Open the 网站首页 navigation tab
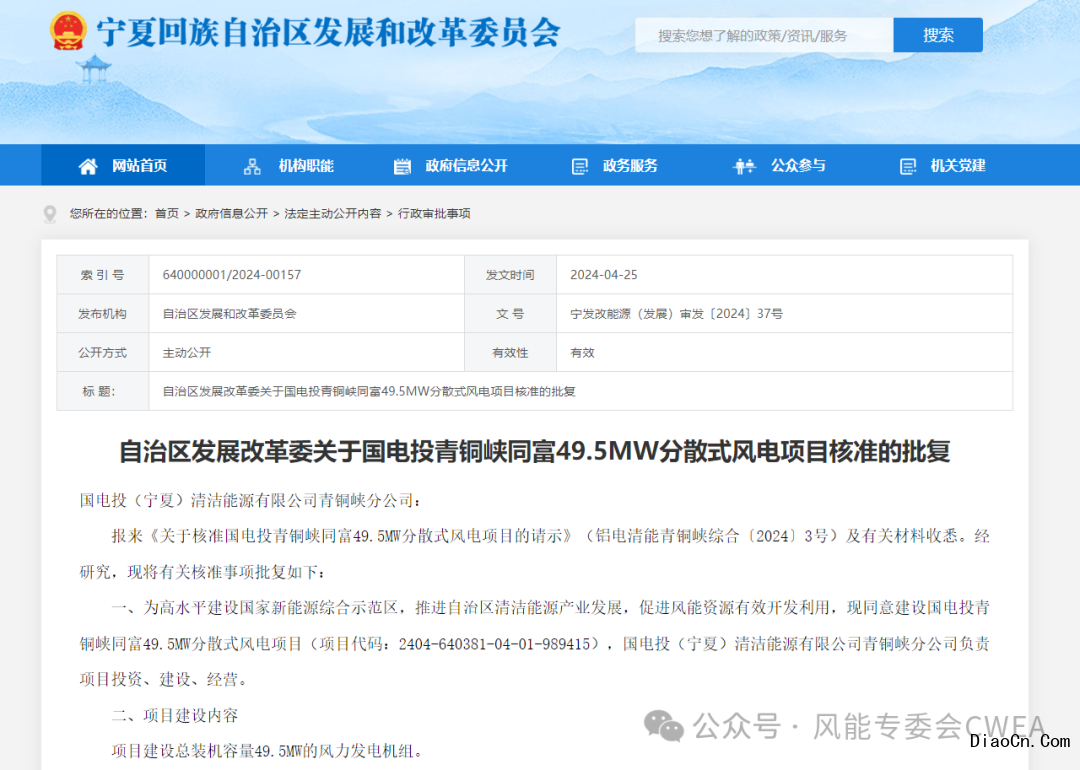This screenshot has width=1080, height=770. coord(123,165)
